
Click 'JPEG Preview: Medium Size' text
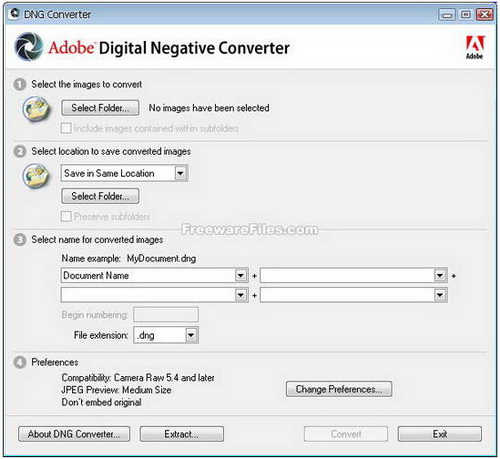116,390
